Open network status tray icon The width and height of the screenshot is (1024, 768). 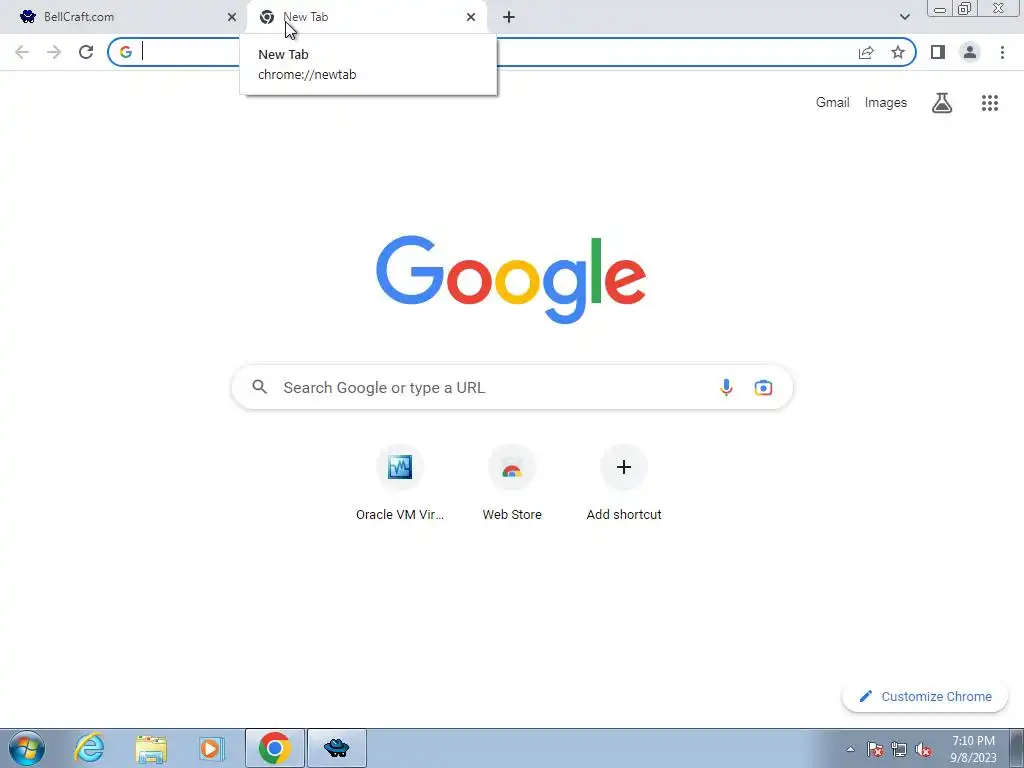point(899,749)
